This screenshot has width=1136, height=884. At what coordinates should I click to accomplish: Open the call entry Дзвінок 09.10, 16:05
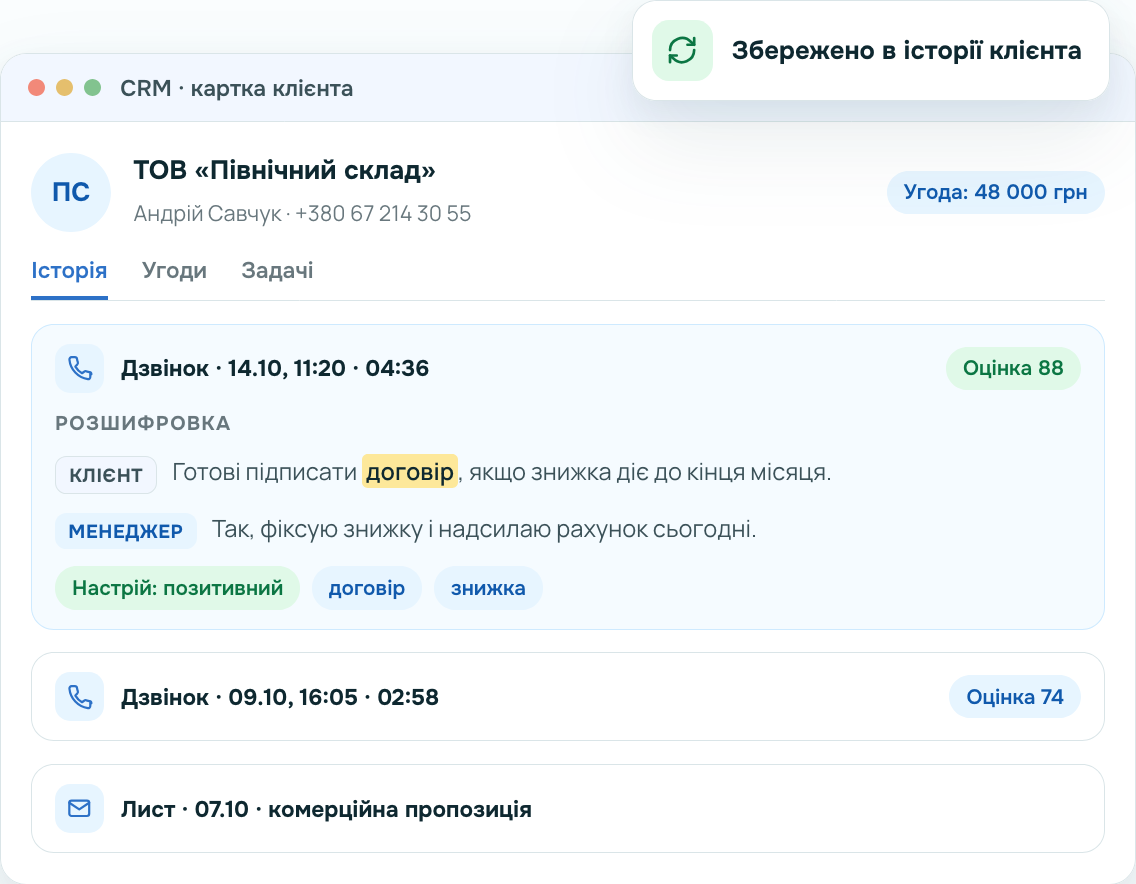point(568,697)
